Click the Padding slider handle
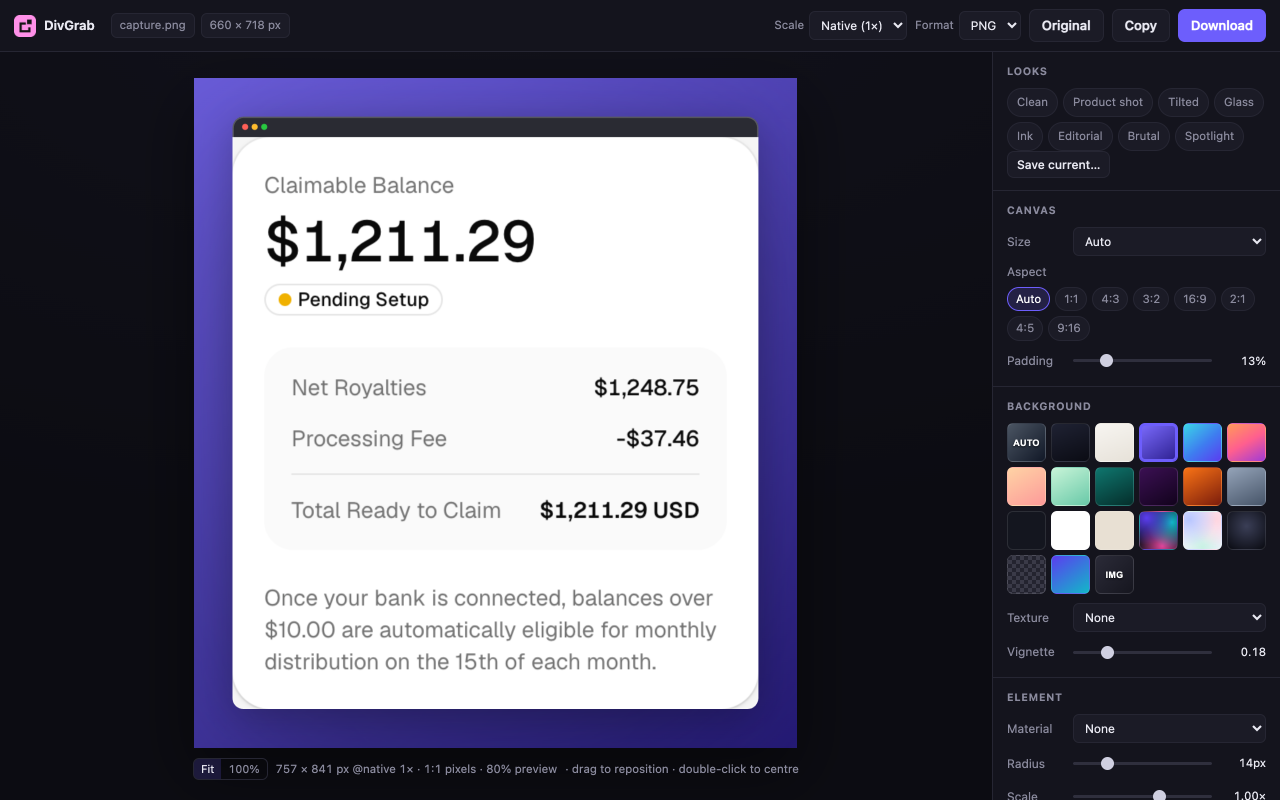Screen dimensions: 1280x800 click(x=1106, y=361)
